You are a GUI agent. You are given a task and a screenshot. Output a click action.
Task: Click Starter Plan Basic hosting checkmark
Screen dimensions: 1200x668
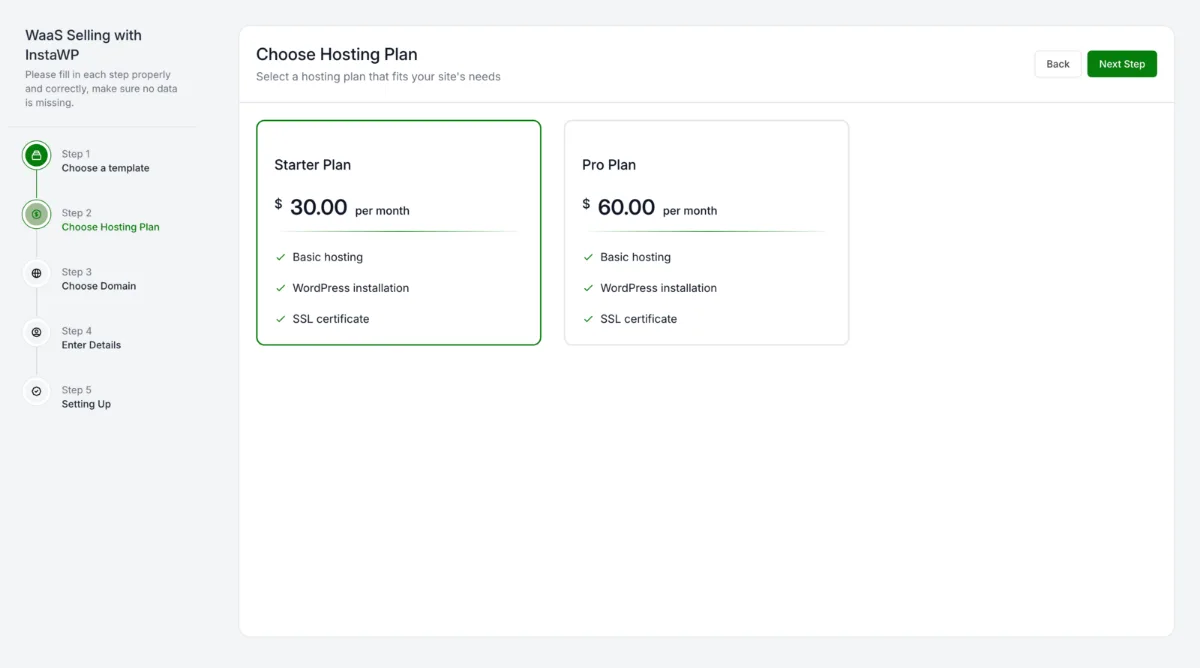[x=281, y=257]
